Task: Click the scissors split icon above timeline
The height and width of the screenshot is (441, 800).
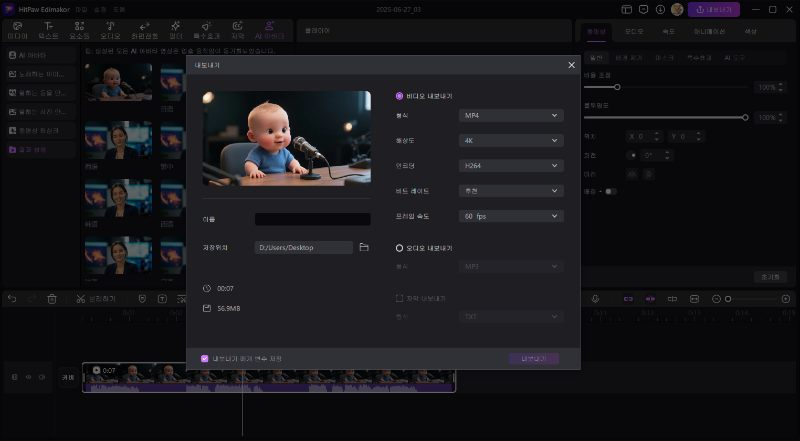Action: 79,298
